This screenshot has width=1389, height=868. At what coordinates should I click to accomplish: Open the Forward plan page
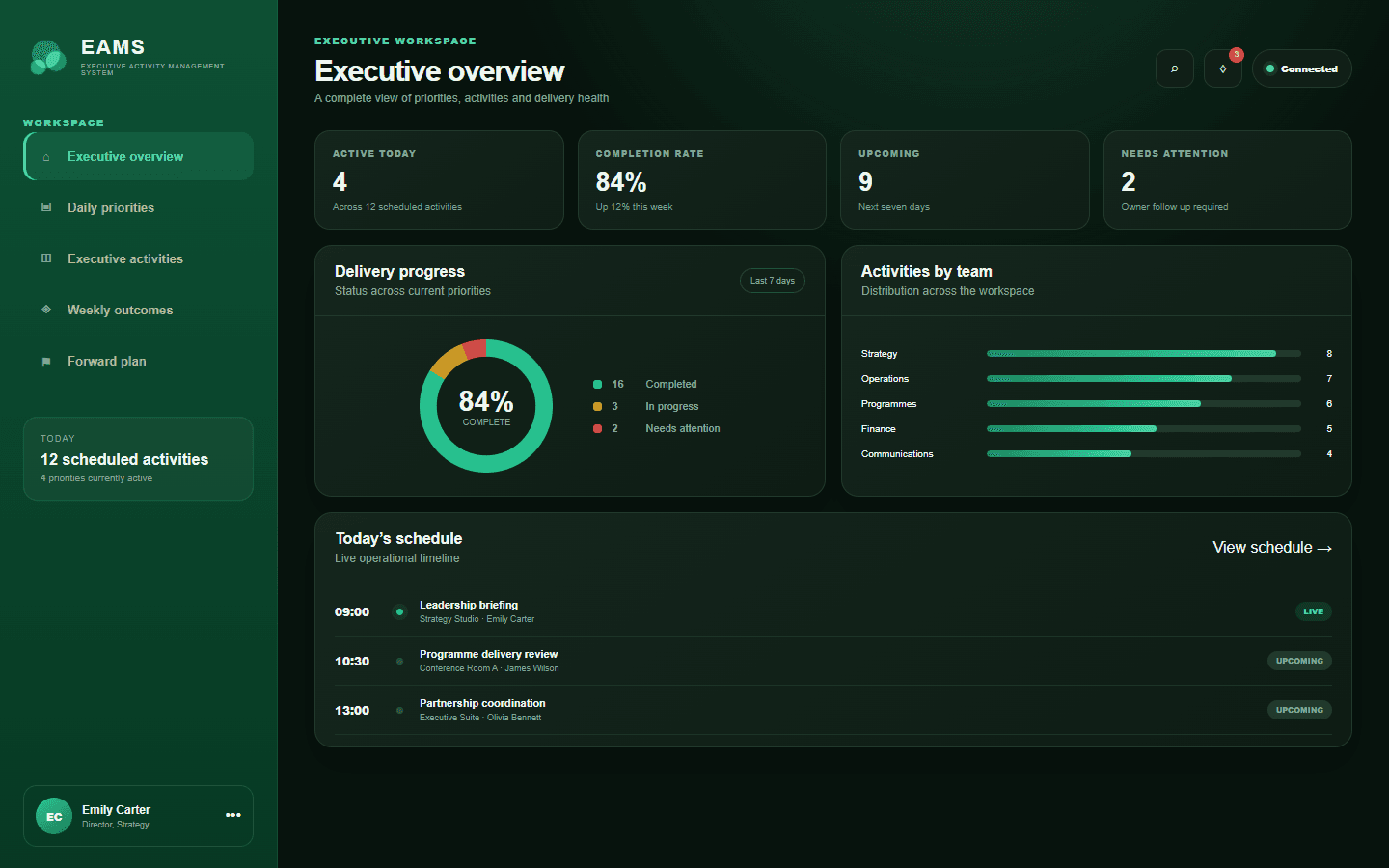[139, 361]
